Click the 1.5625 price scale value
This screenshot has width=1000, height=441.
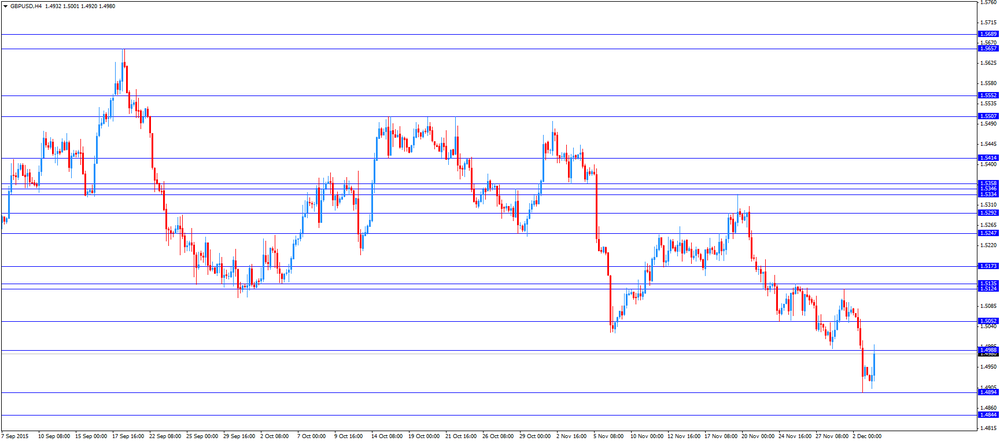point(987,63)
